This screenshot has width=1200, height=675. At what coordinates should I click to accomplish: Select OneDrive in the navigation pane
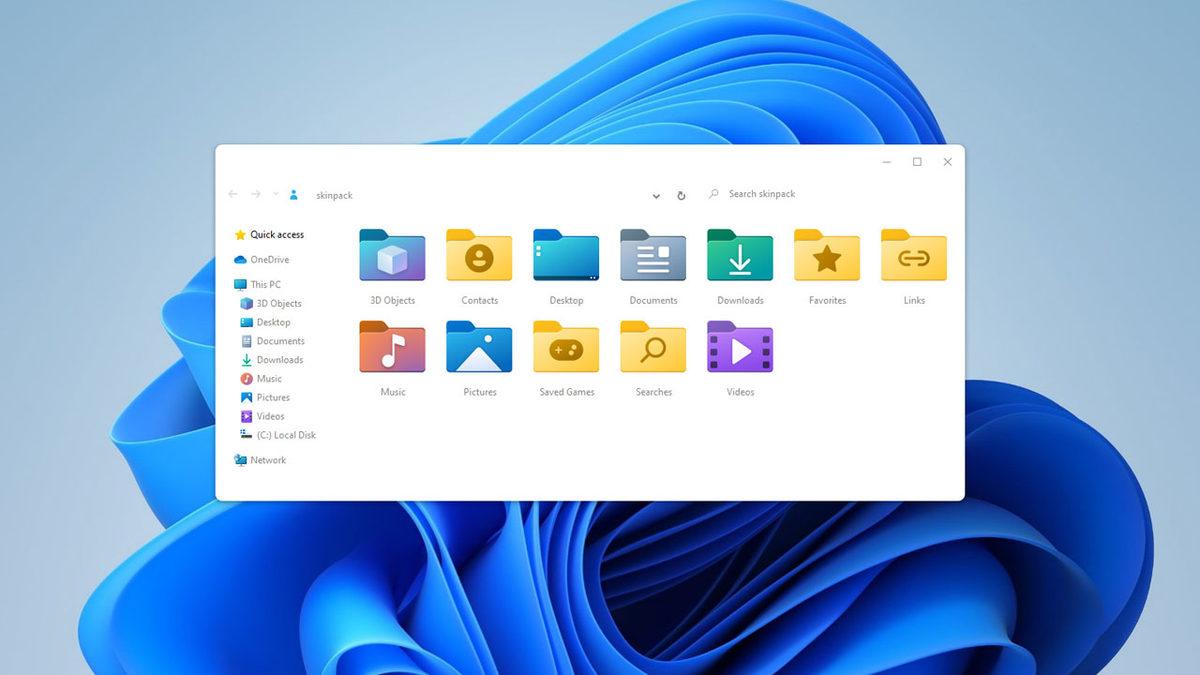click(270, 259)
